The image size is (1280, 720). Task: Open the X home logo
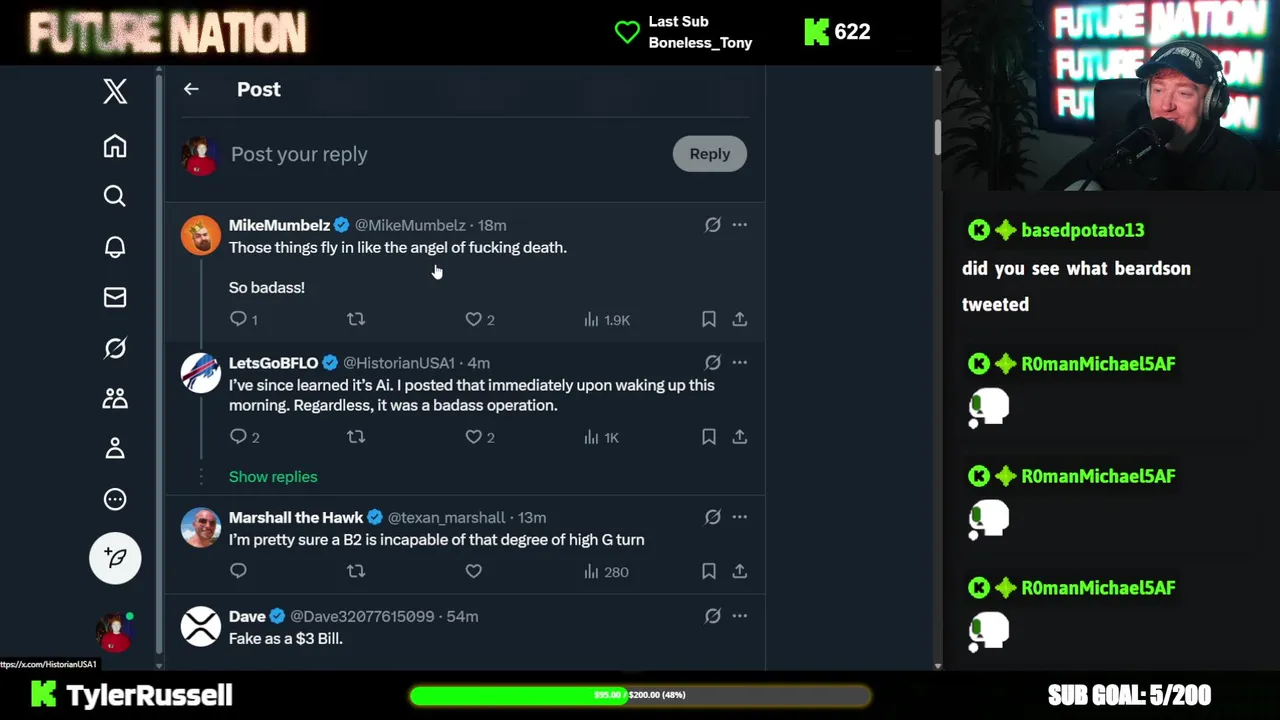(x=115, y=91)
